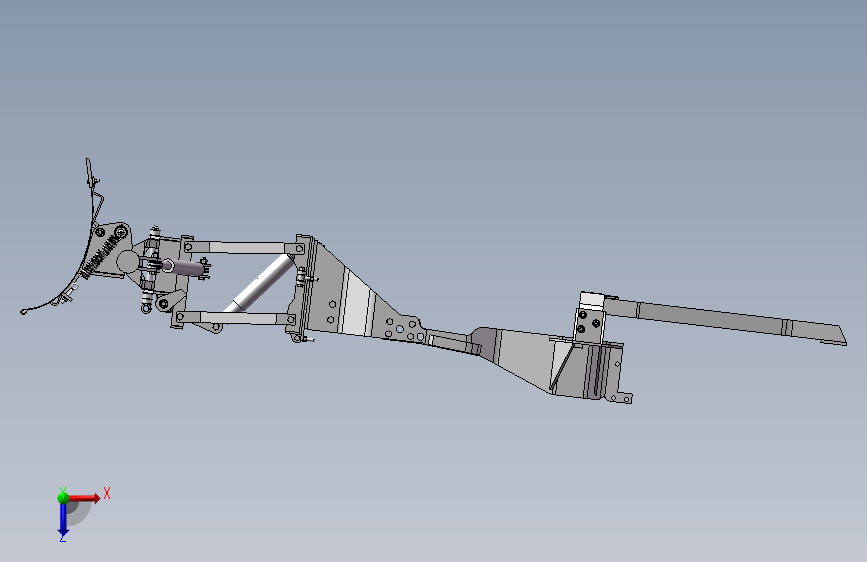Select the lower horizontal link arm

tap(234, 318)
